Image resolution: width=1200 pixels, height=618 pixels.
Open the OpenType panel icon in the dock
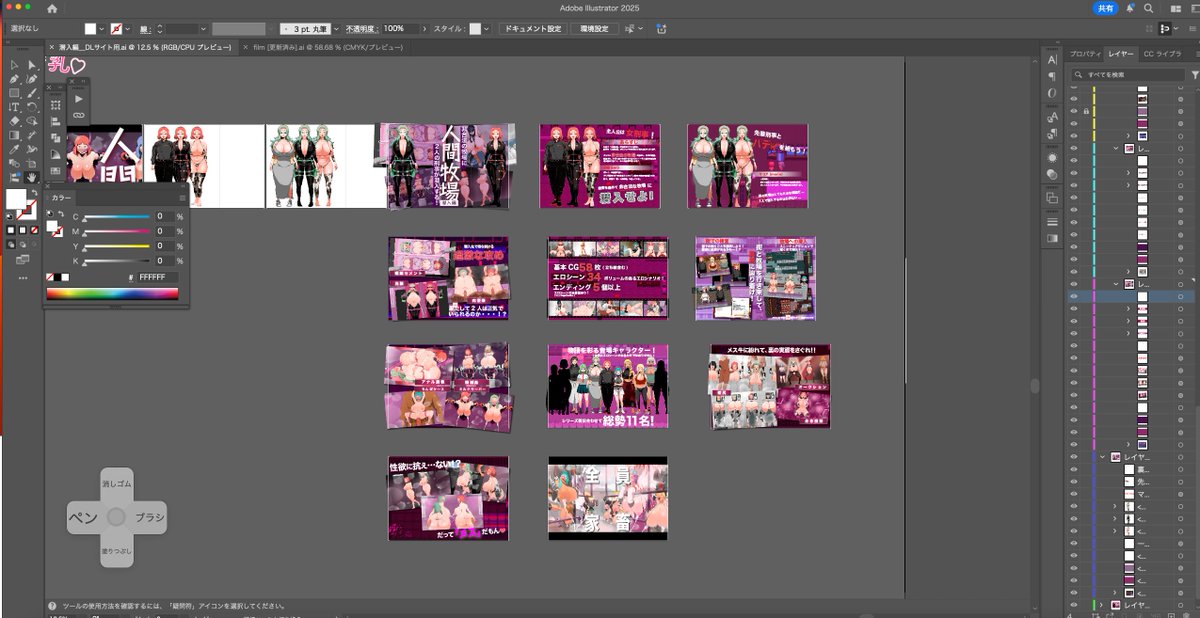1052,93
